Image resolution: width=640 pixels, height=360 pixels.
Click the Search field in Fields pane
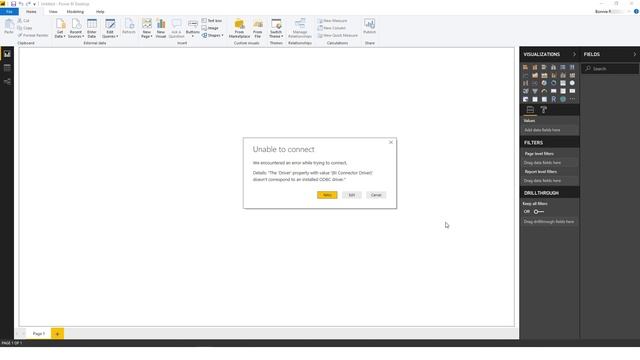[x=610, y=69]
